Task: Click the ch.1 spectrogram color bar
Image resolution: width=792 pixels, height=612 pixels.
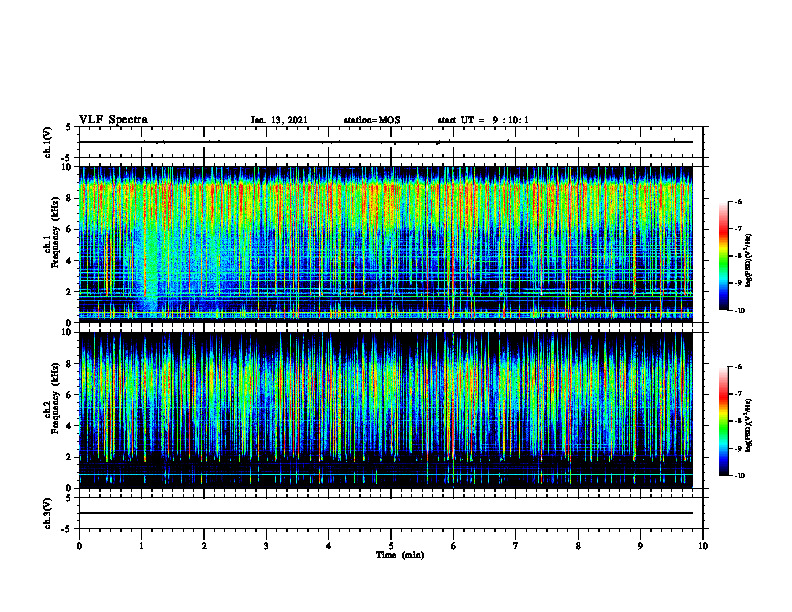Action: (x=724, y=256)
